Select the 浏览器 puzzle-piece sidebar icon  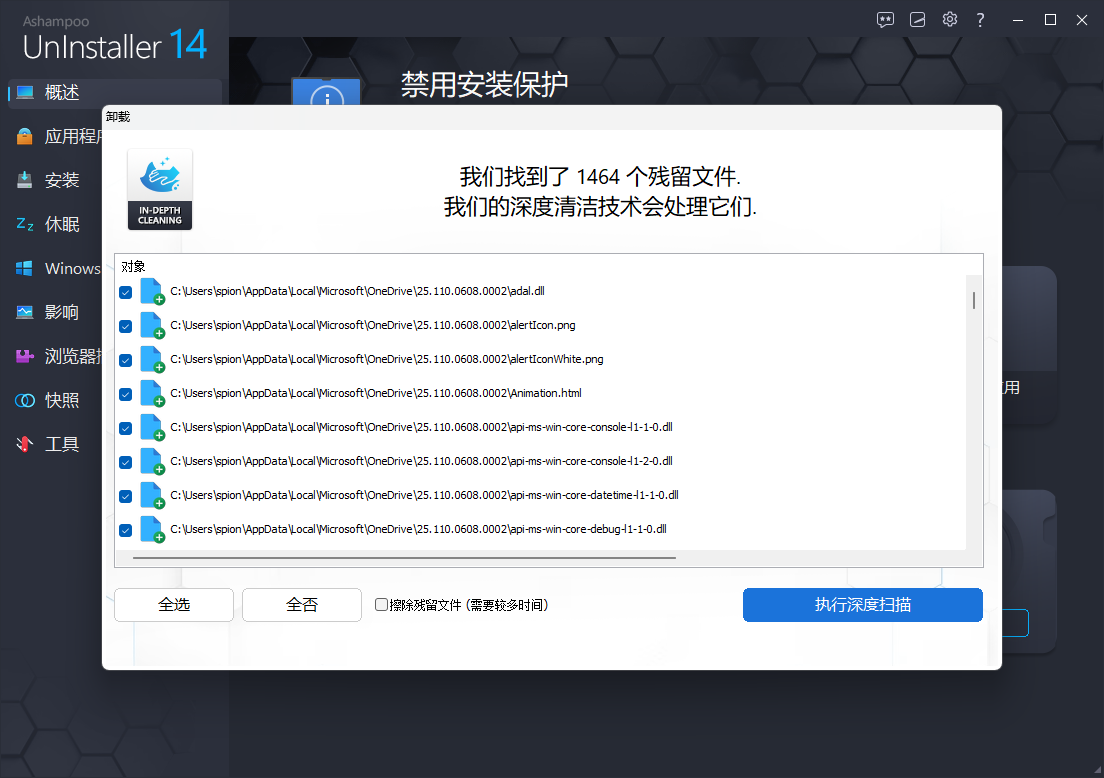[25, 356]
